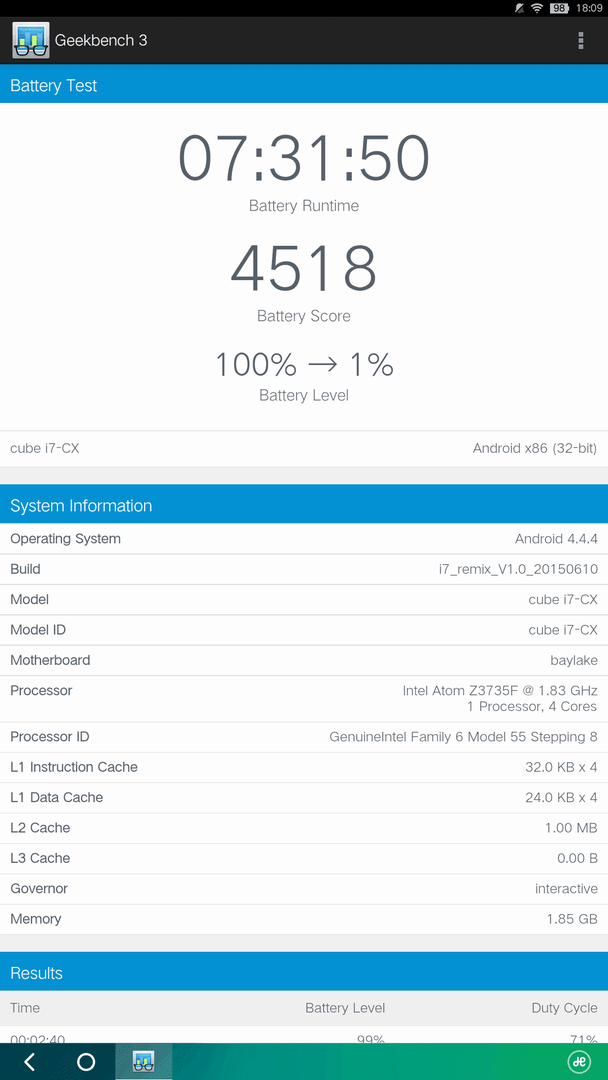Tap the L1 Data Cache row label
The width and height of the screenshot is (608, 1080).
pos(56,797)
